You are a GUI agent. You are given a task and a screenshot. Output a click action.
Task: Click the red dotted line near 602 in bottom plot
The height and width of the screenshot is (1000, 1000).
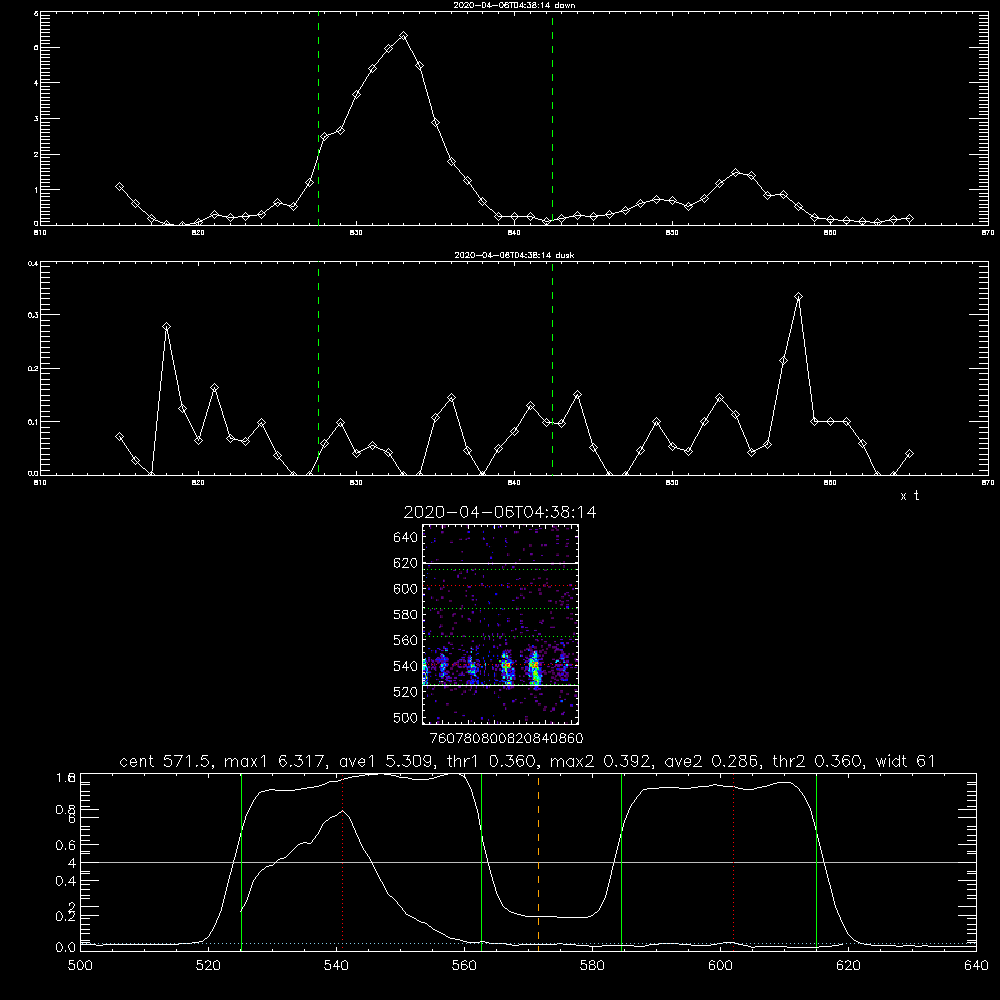pos(733,861)
